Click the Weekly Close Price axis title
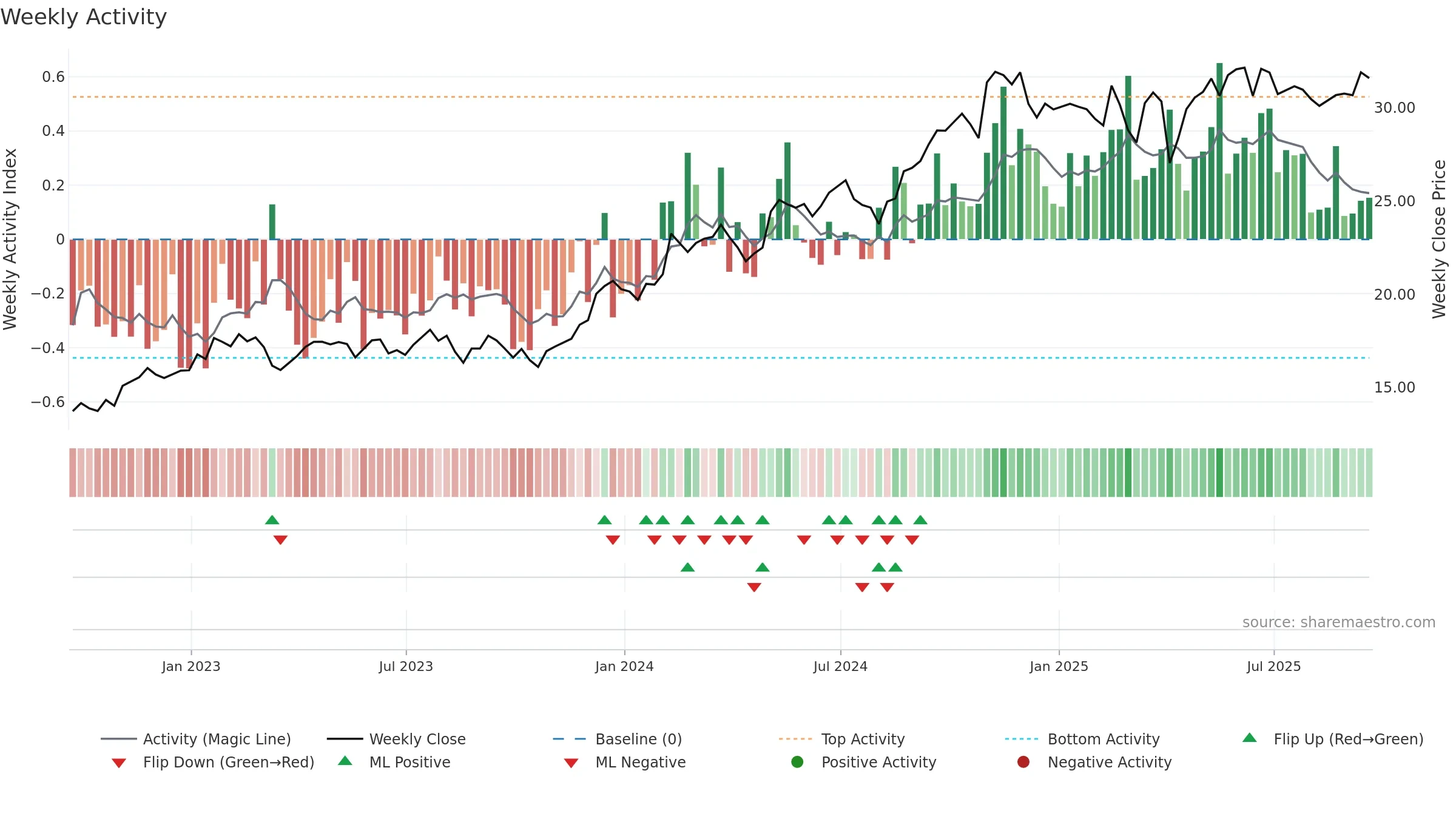 [1439, 239]
